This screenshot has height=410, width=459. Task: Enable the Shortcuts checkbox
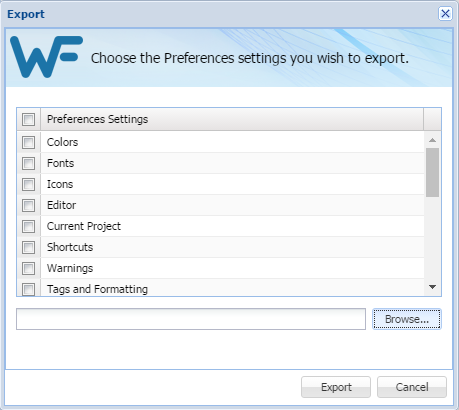tap(28, 247)
